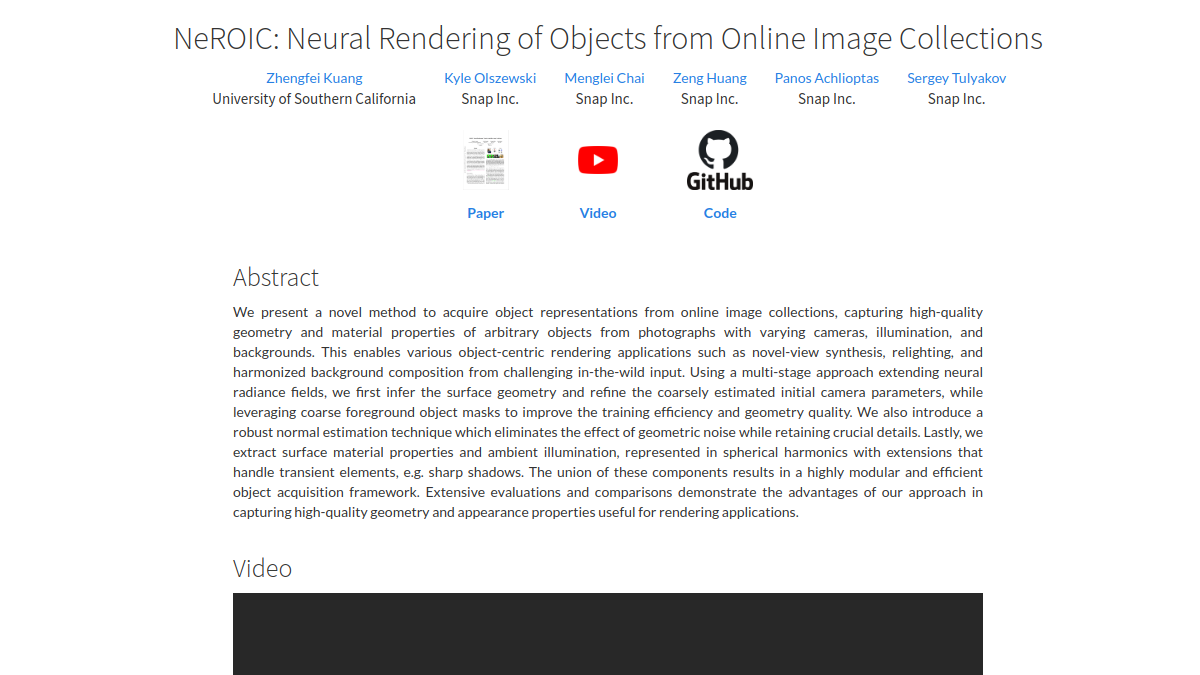
Task: Open Zeng Huang's author link
Action: point(710,78)
